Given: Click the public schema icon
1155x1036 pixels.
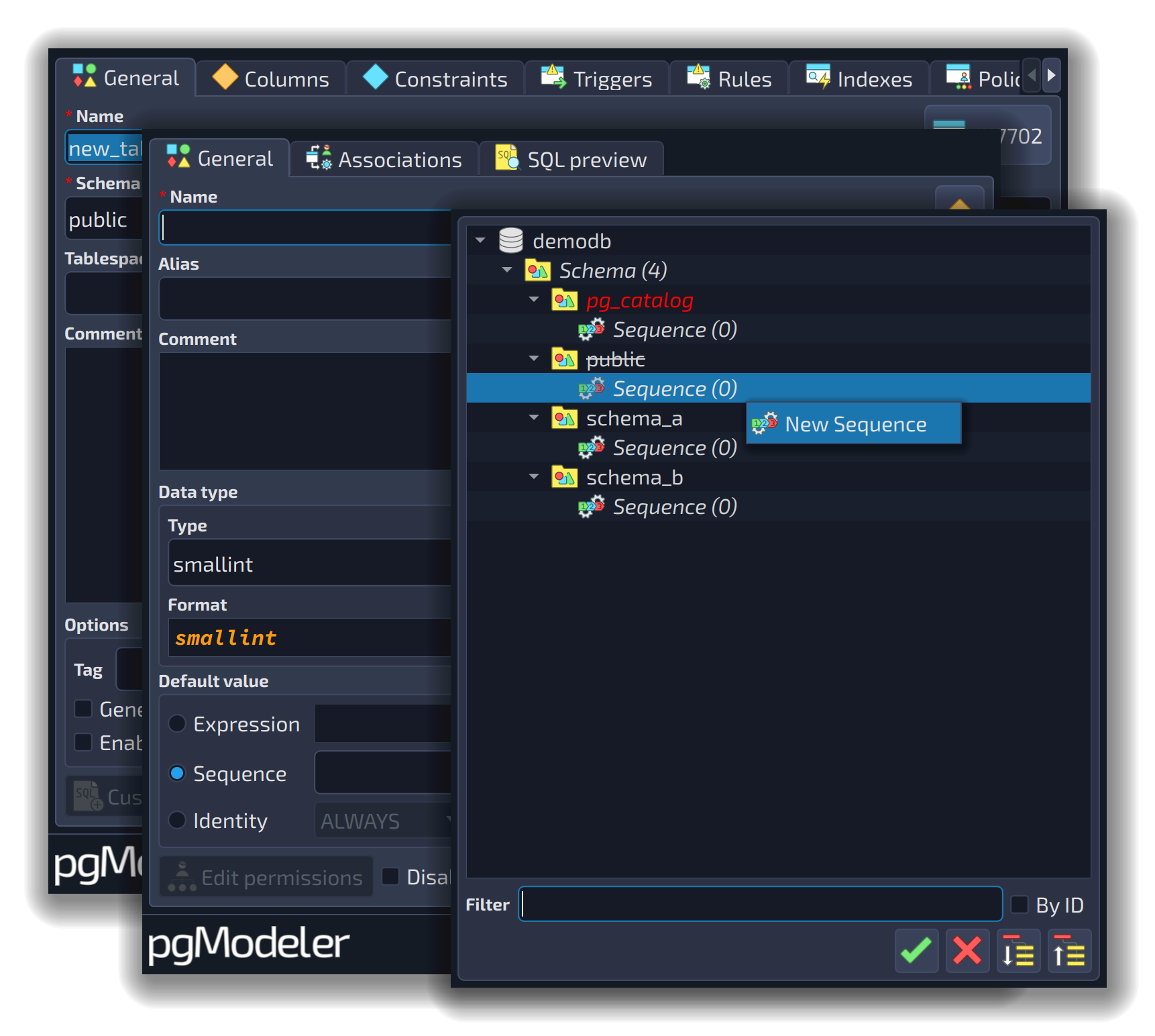Looking at the screenshot, I should [x=565, y=359].
